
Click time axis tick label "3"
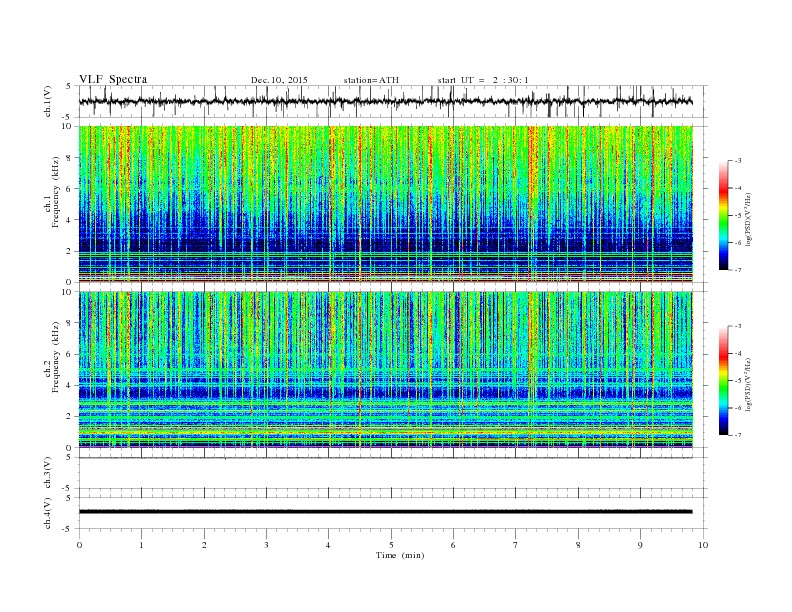pos(266,545)
